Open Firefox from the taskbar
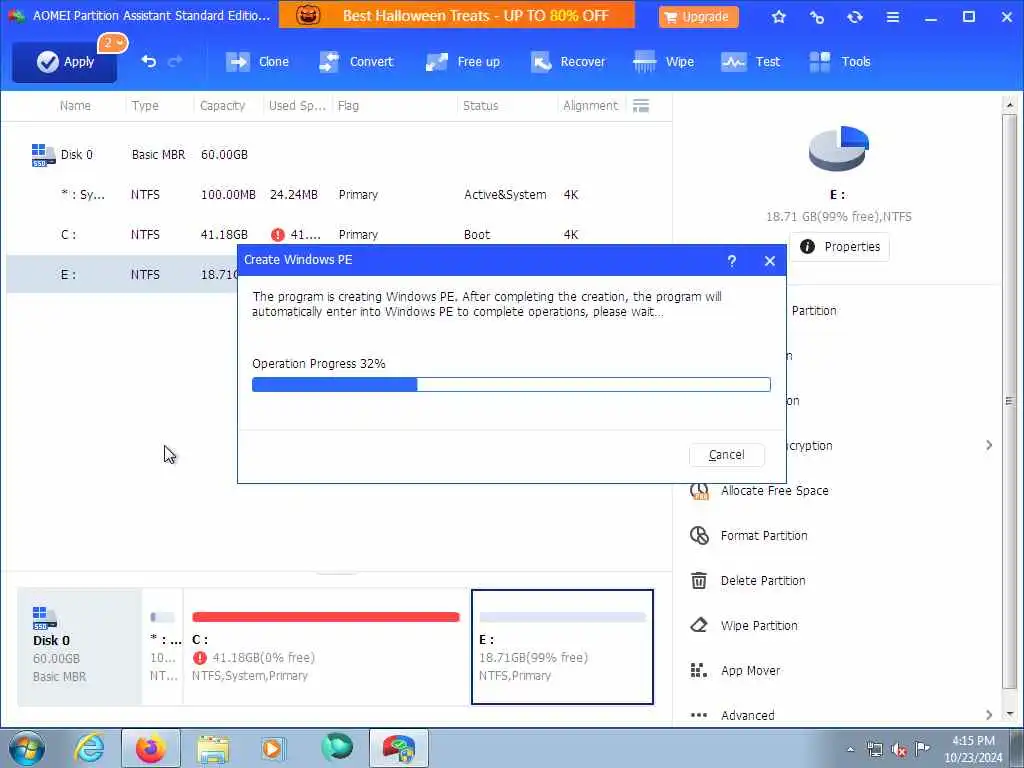Screen dimensions: 1024x768 [x=150, y=748]
